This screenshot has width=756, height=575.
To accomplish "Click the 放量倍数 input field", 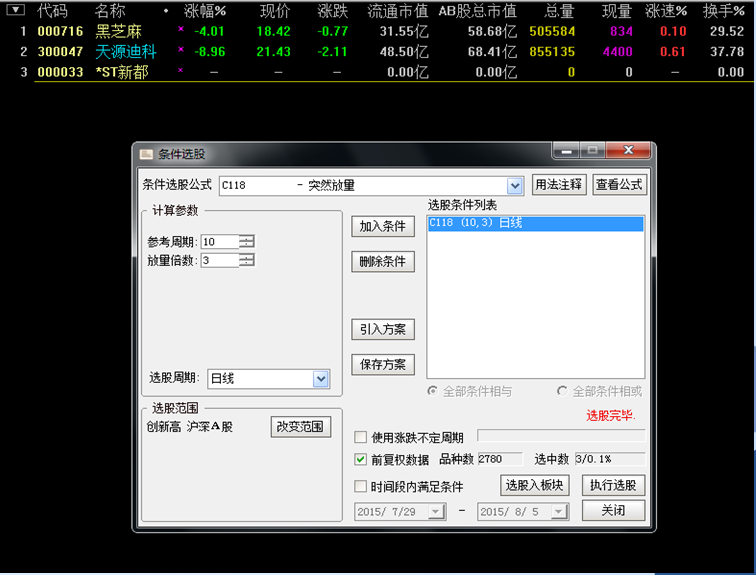I will [x=220, y=260].
